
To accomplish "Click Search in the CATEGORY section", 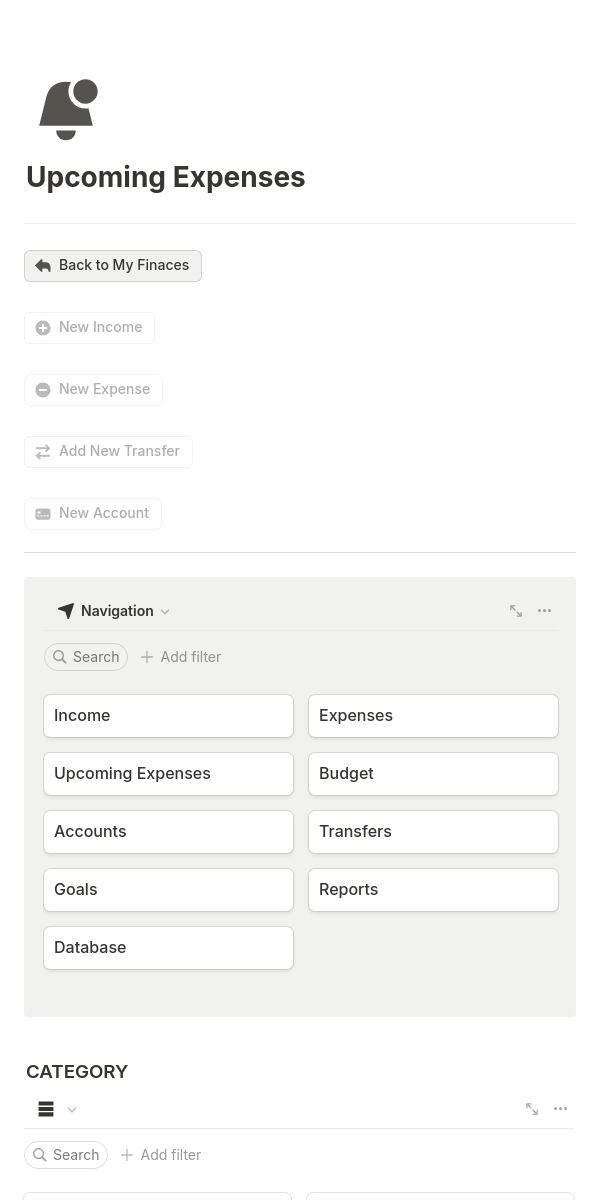I will pos(66,1155).
